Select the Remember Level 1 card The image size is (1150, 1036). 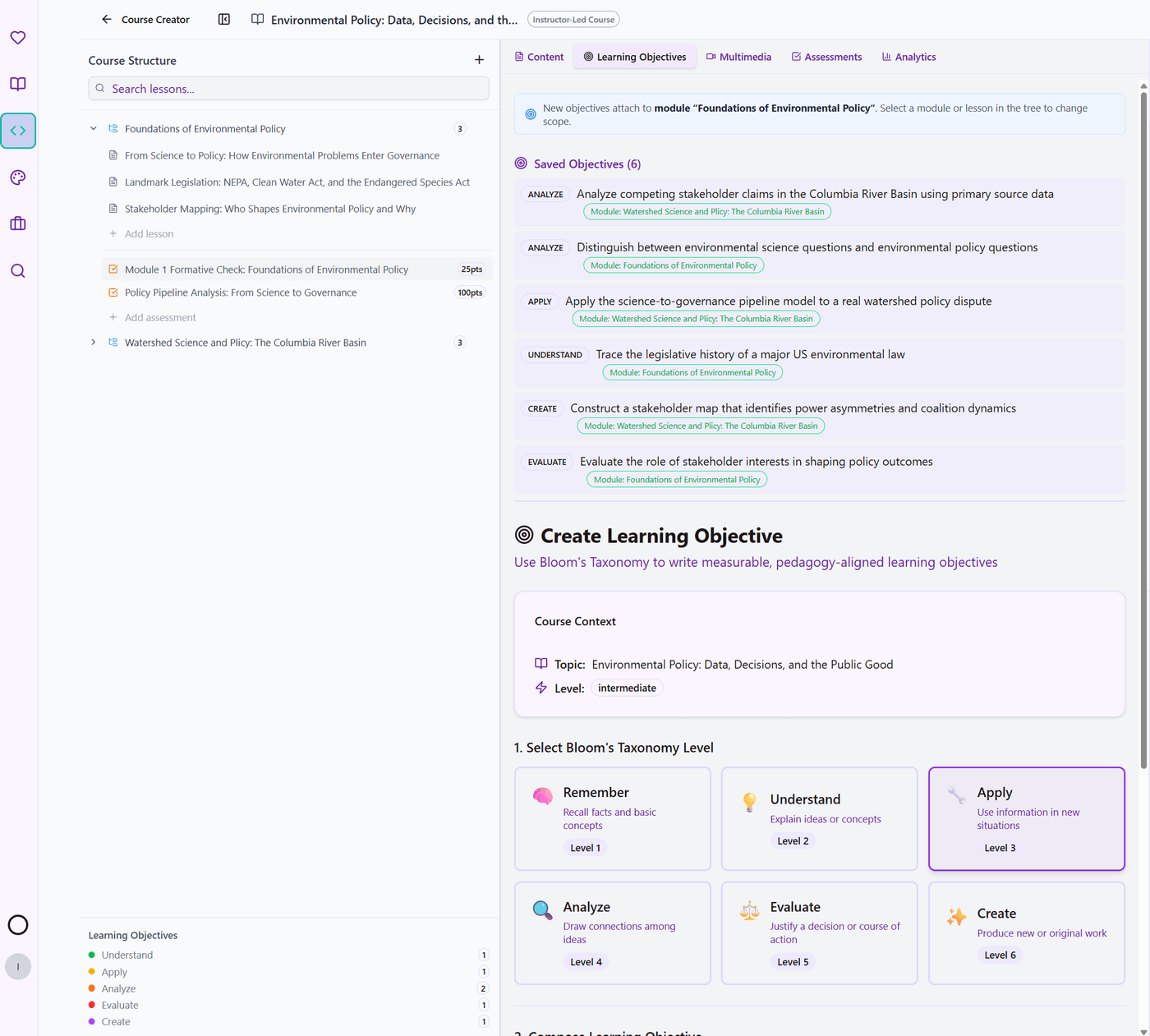tap(613, 818)
